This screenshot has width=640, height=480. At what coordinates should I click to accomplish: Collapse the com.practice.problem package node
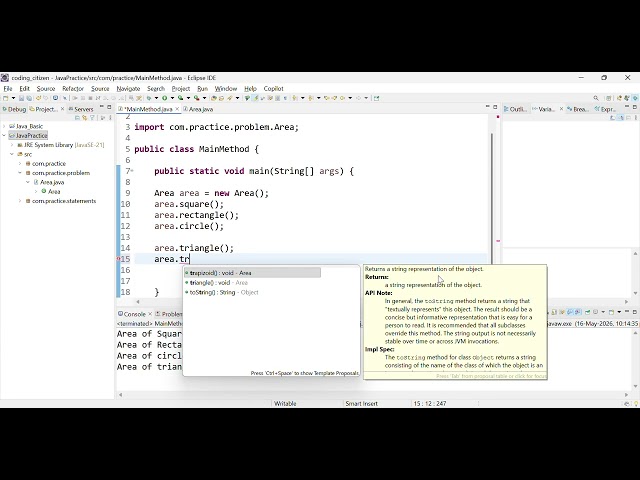20,173
